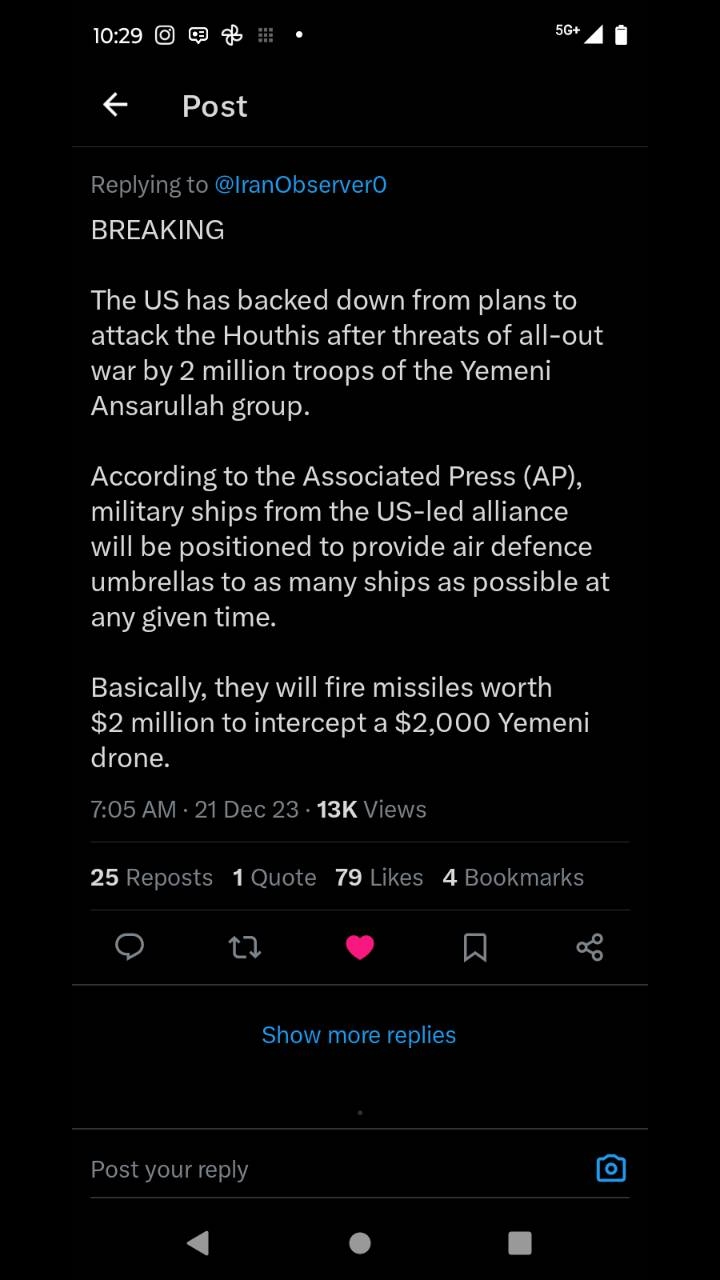Tap the Instagram notification icon in status bar
This screenshot has width=720, height=1280.
pos(165,35)
